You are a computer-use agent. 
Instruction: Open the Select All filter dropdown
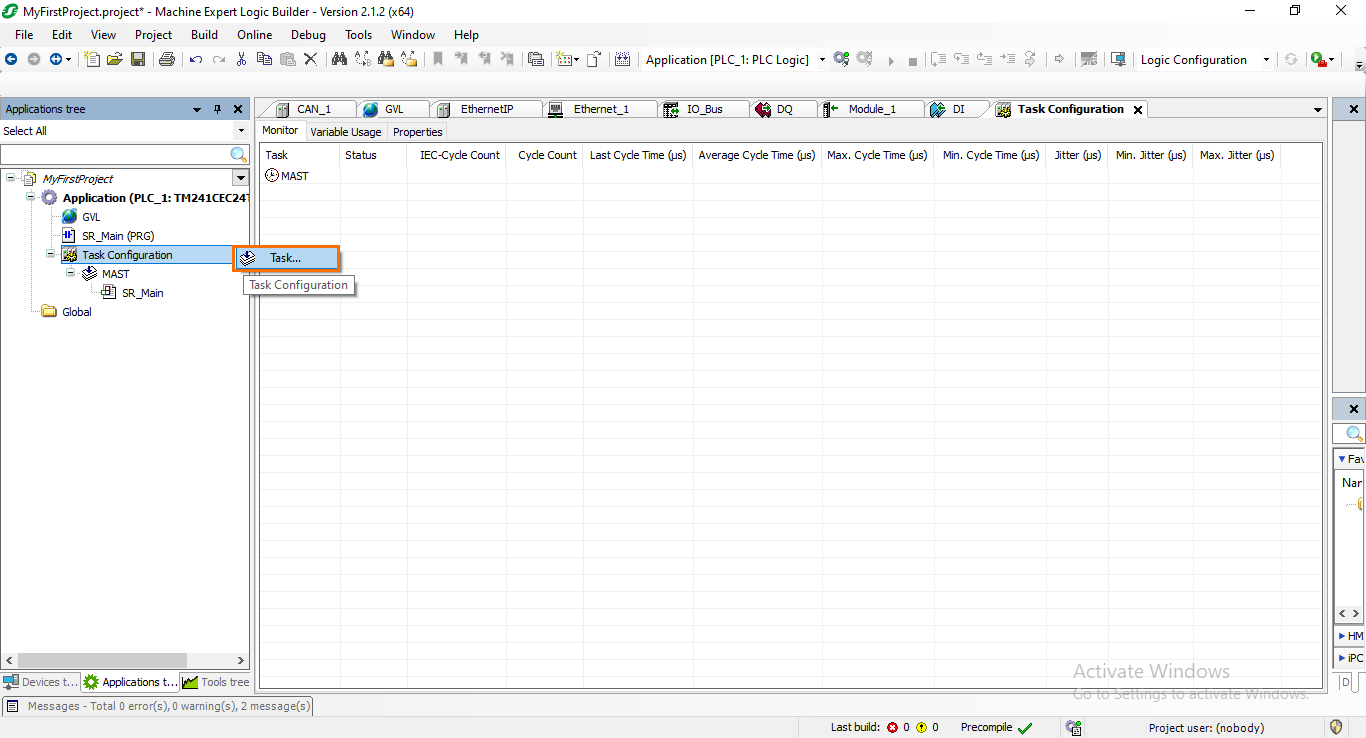[241, 131]
